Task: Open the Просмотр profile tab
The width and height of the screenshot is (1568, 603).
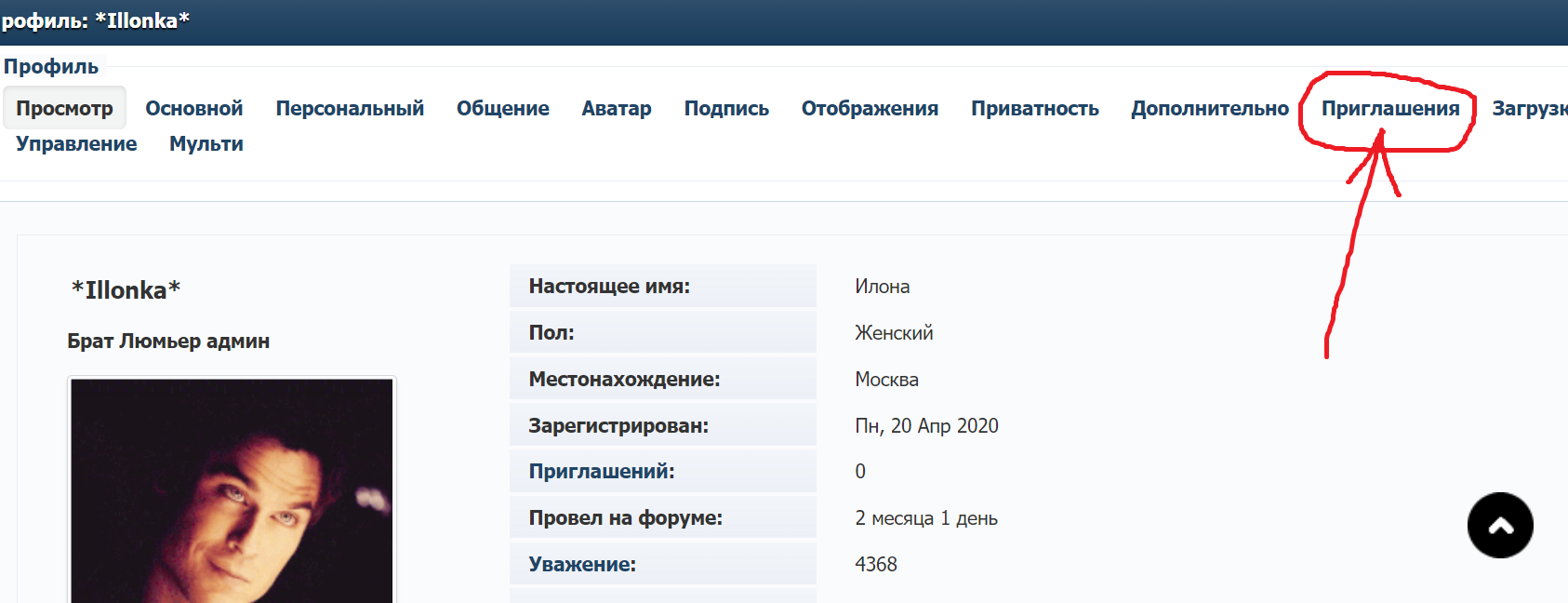Action: click(64, 109)
